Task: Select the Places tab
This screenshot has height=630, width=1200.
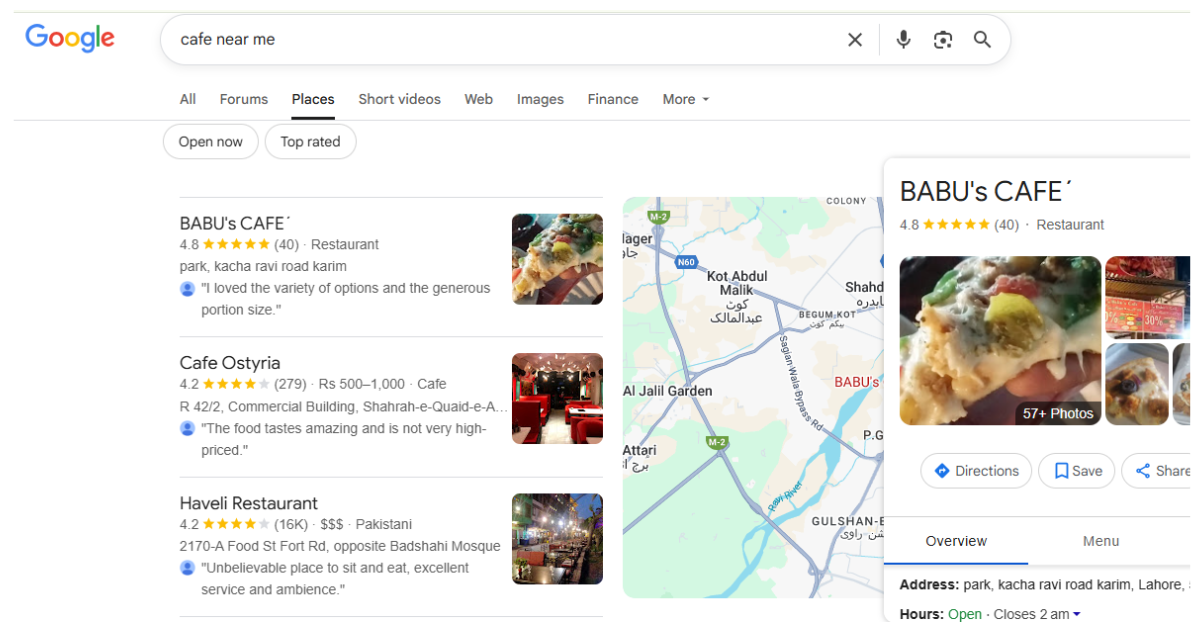Action: (x=313, y=99)
